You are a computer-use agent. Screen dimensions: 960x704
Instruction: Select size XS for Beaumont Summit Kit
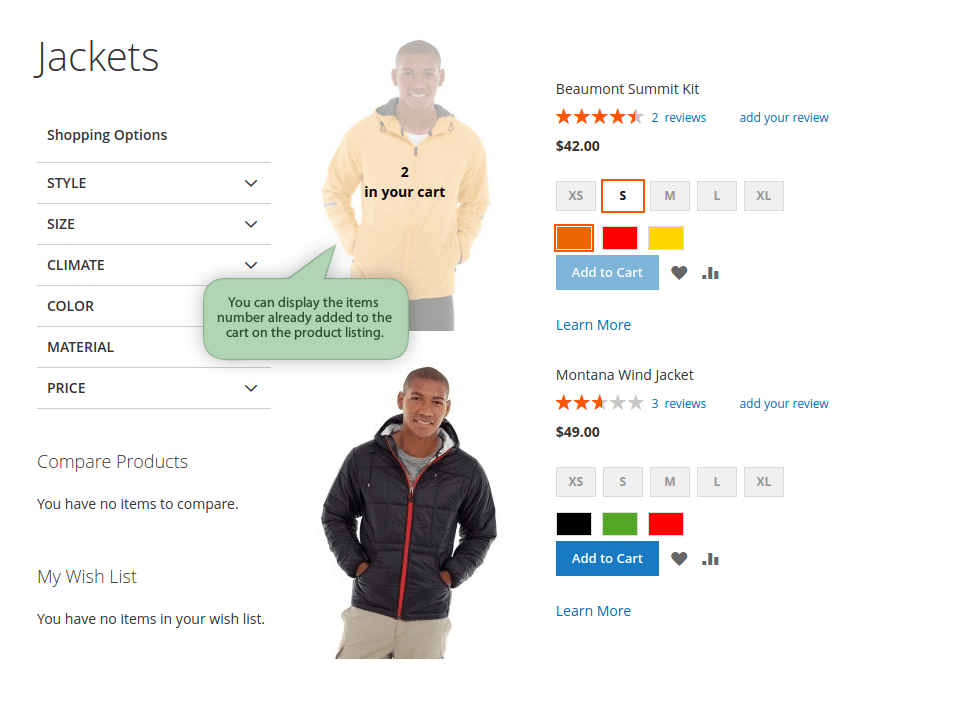pos(576,196)
